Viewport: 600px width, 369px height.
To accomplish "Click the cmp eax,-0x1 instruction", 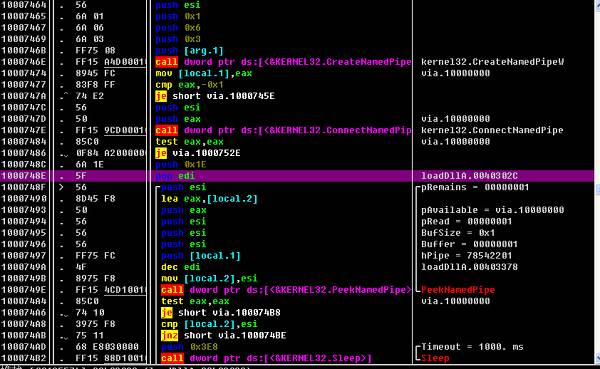I will [x=189, y=85].
